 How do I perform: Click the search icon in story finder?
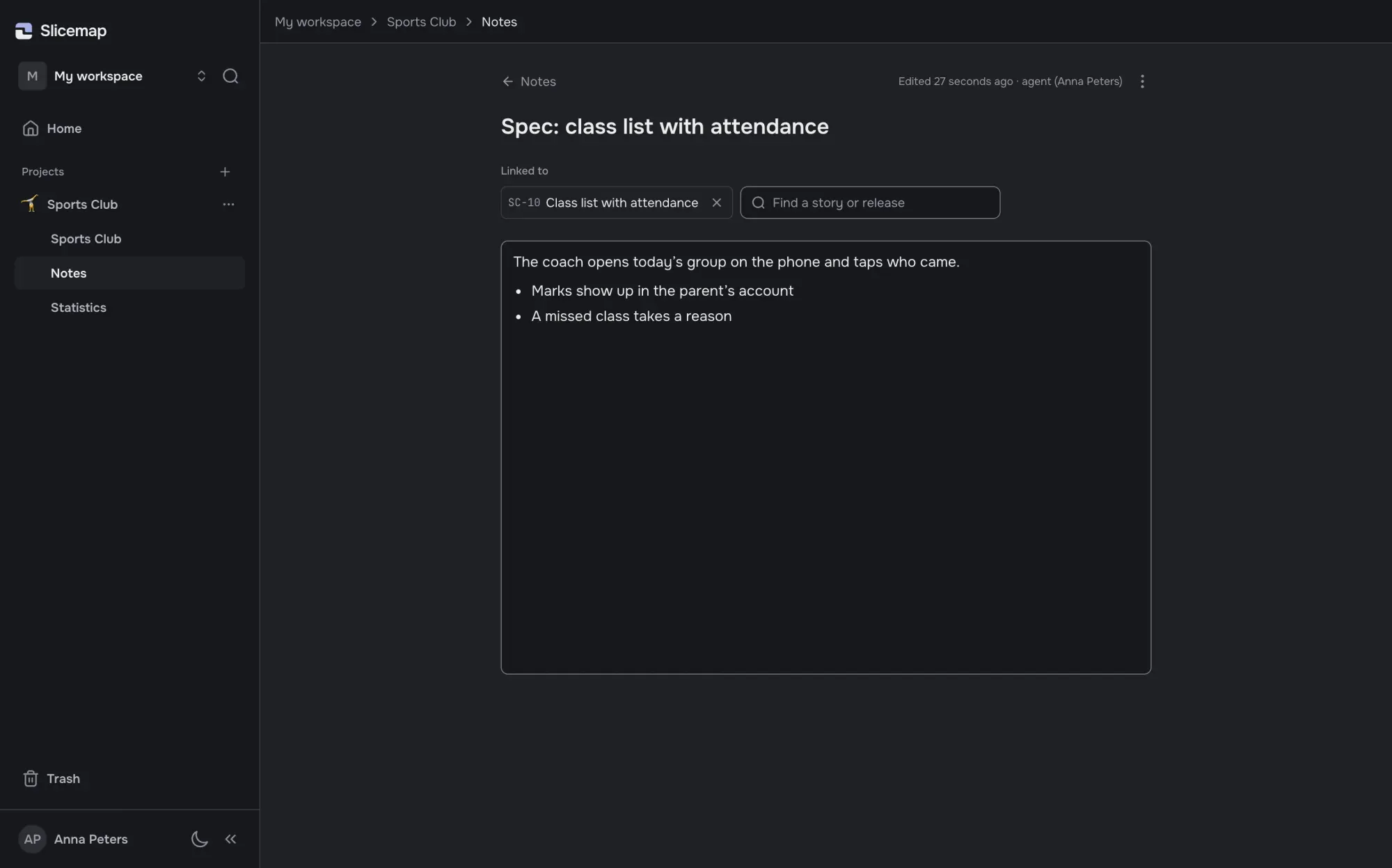pyautogui.click(x=759, y=203)
